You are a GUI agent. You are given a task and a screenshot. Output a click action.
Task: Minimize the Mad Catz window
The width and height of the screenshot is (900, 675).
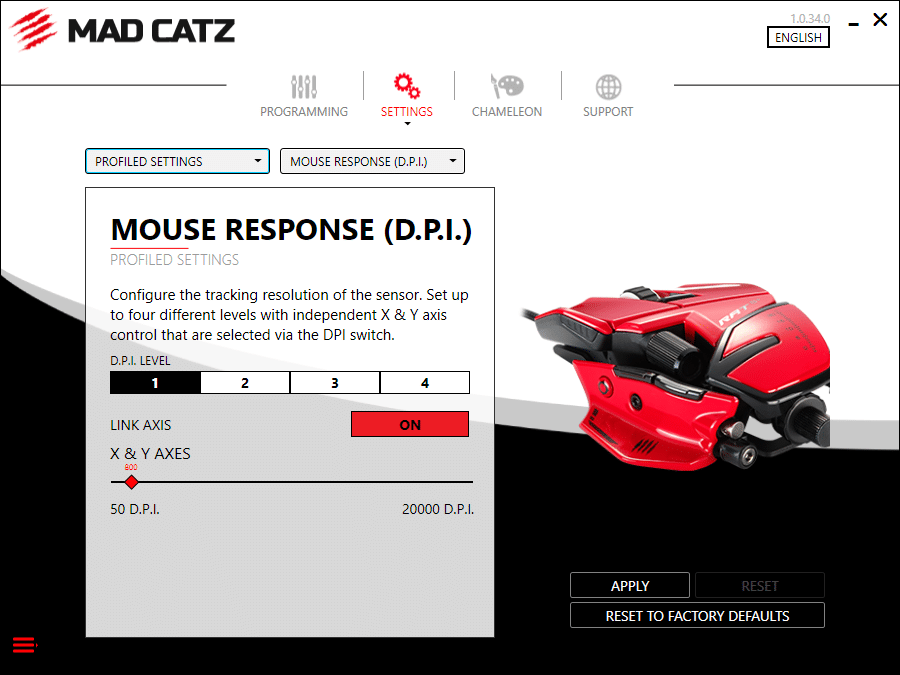pyautogui.click(x=852, y=21)
